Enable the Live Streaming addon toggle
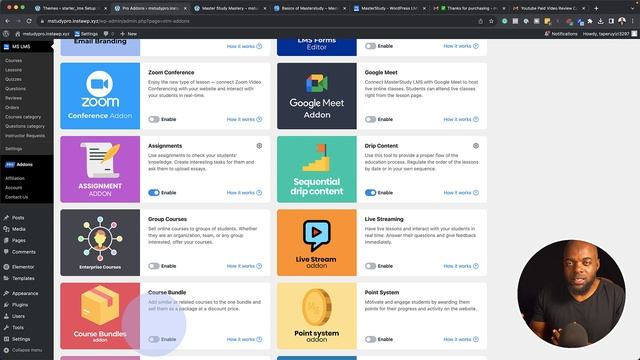The width and height of the screenshot is (640, 360). coord(370,266)
